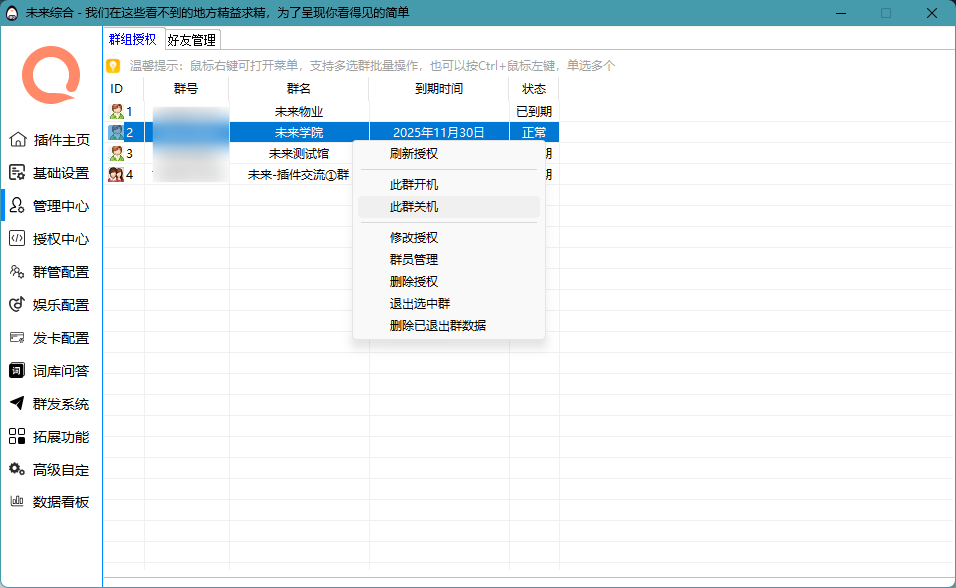Select the 群组授权 tab
The height and width of the screenshot is (588, 956).
pyautogui.click(x=133, y=39)
